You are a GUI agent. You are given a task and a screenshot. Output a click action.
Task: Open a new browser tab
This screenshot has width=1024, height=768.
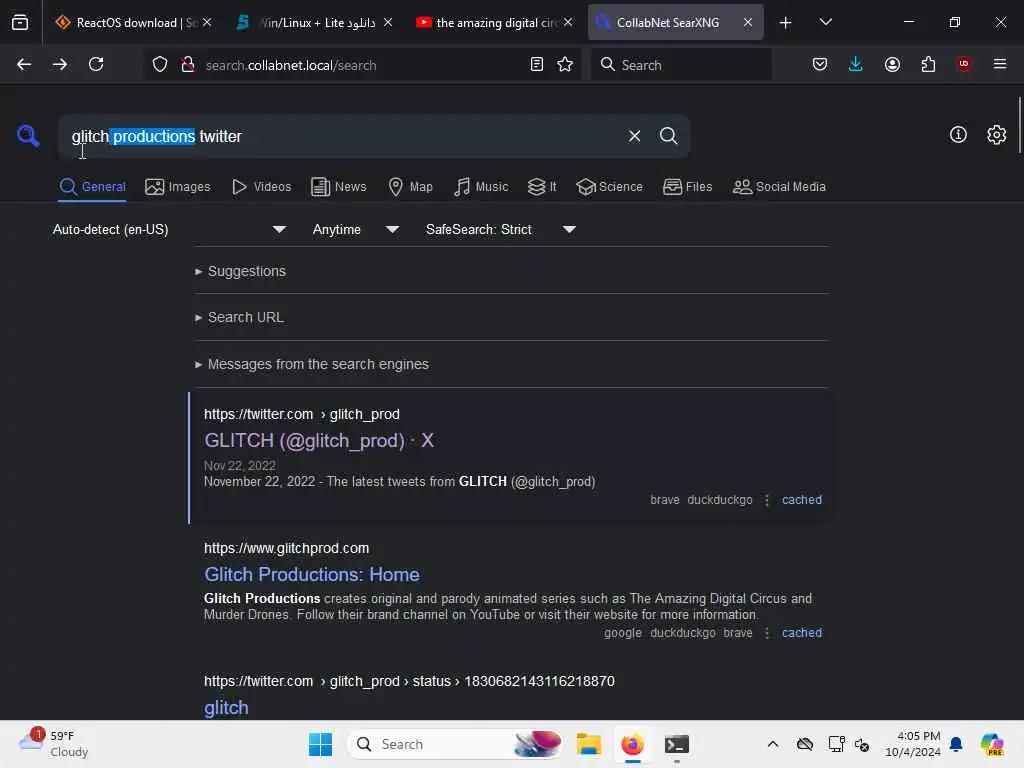(x=786, y=23)
